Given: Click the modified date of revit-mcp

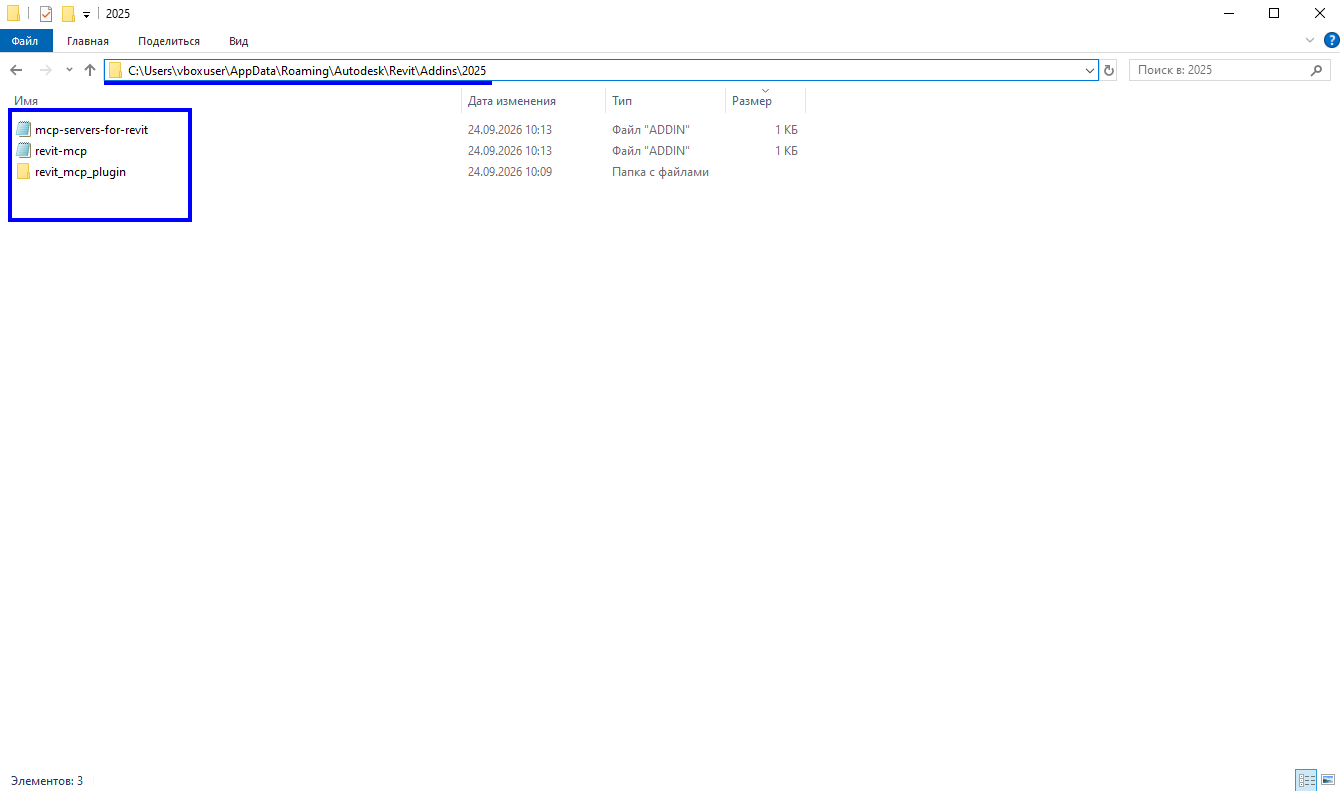Looking at the screenshot, I should tap(510, 151).
